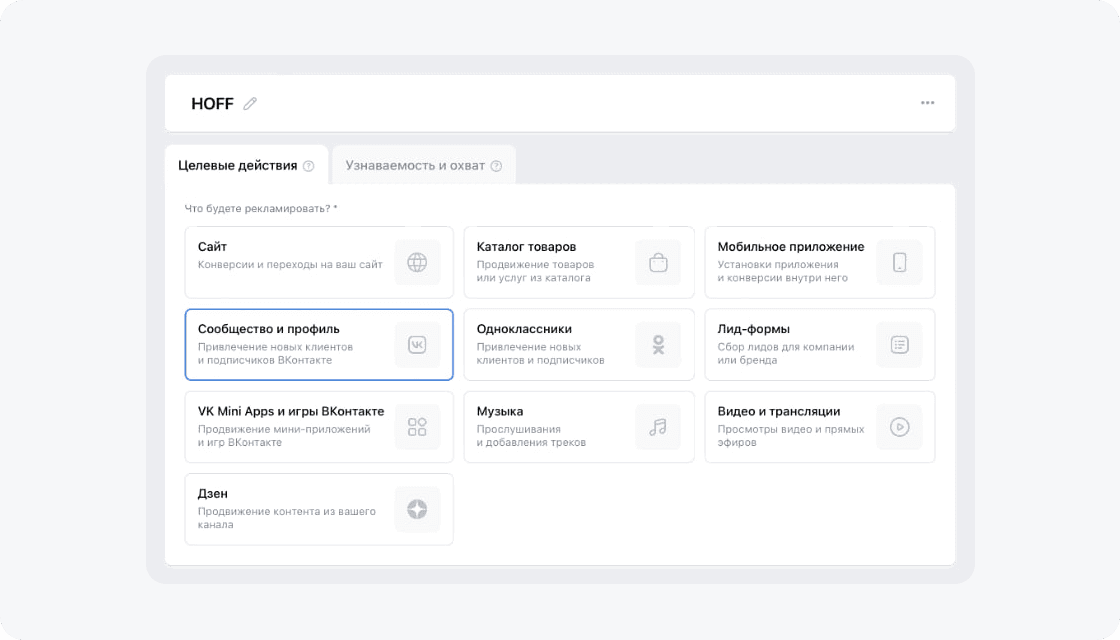Choose the Музыка option title
This screenshot has height=640, width=1120.
coord(499,411)
